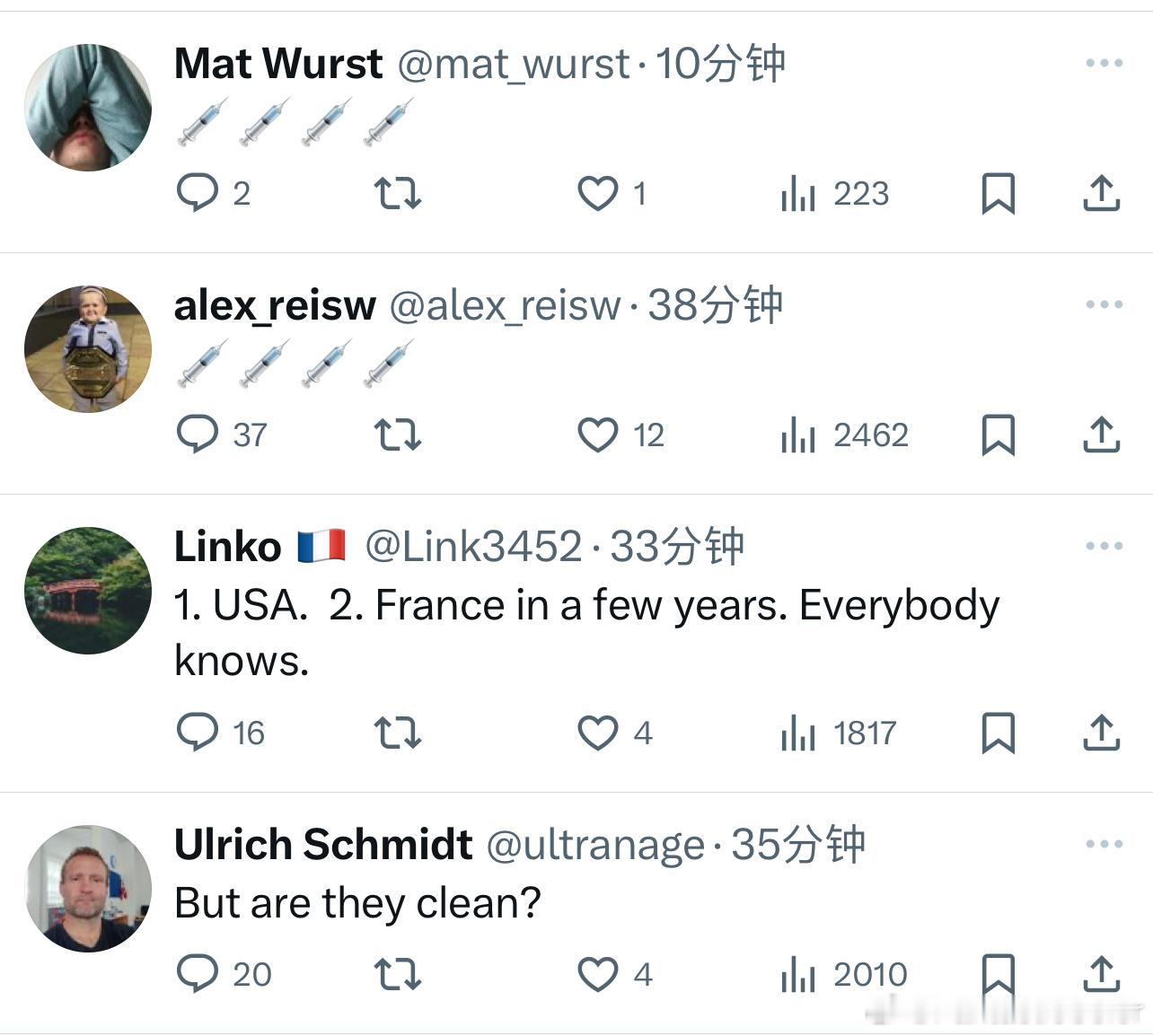The height and width of the screenshot is (1036, 1153).
Task: Like Mat Wurst's syringe tweet
Action: pyautogui.click(x=612, y=193)
